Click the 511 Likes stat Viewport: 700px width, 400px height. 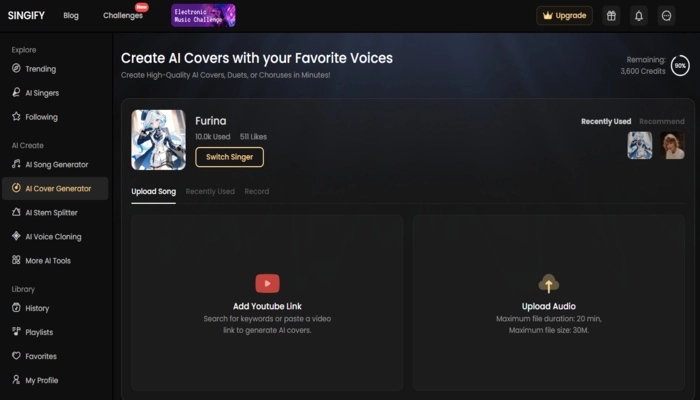click(x=253, y=137)
